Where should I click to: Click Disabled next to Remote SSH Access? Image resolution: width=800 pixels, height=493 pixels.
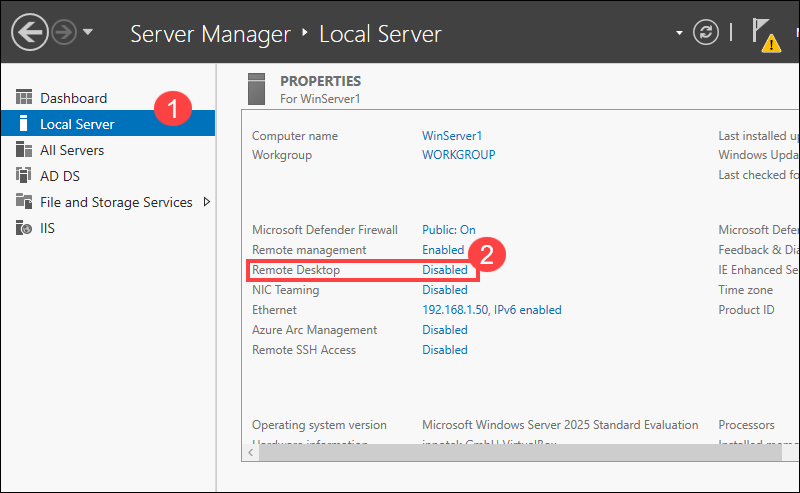444,350
